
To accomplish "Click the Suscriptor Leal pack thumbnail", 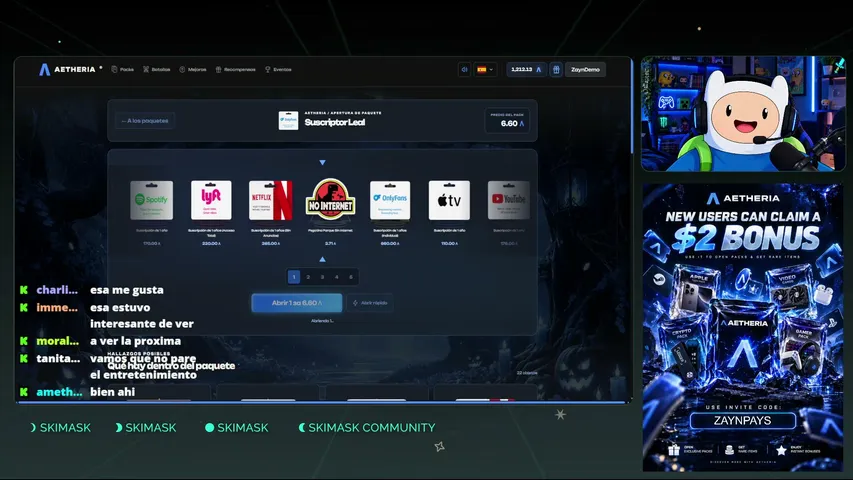I will [288, 120].
